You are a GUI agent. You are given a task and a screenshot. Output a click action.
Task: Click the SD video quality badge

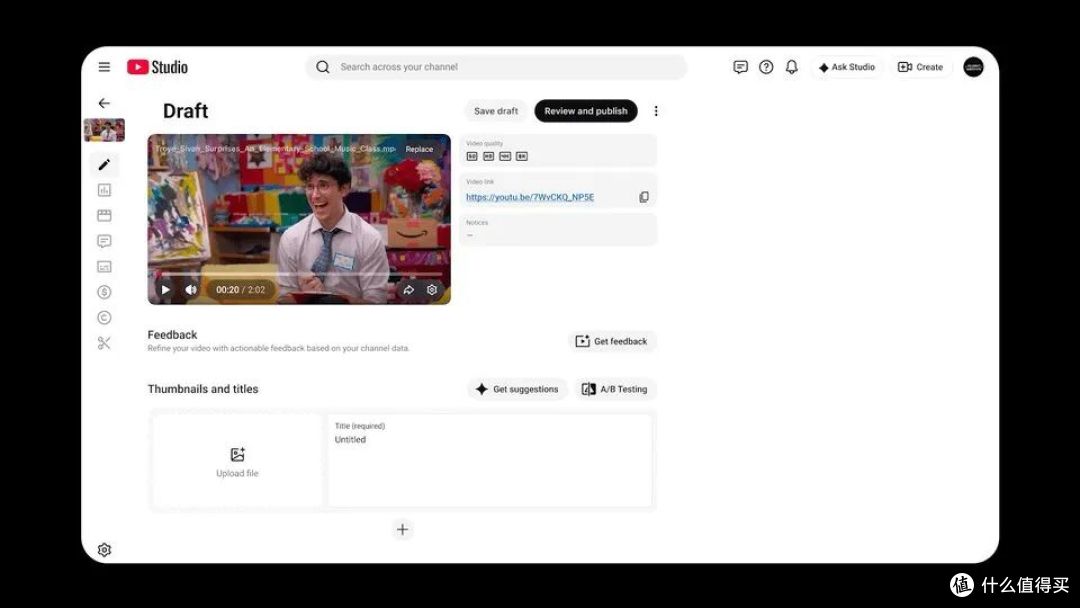tap(472, 156)
